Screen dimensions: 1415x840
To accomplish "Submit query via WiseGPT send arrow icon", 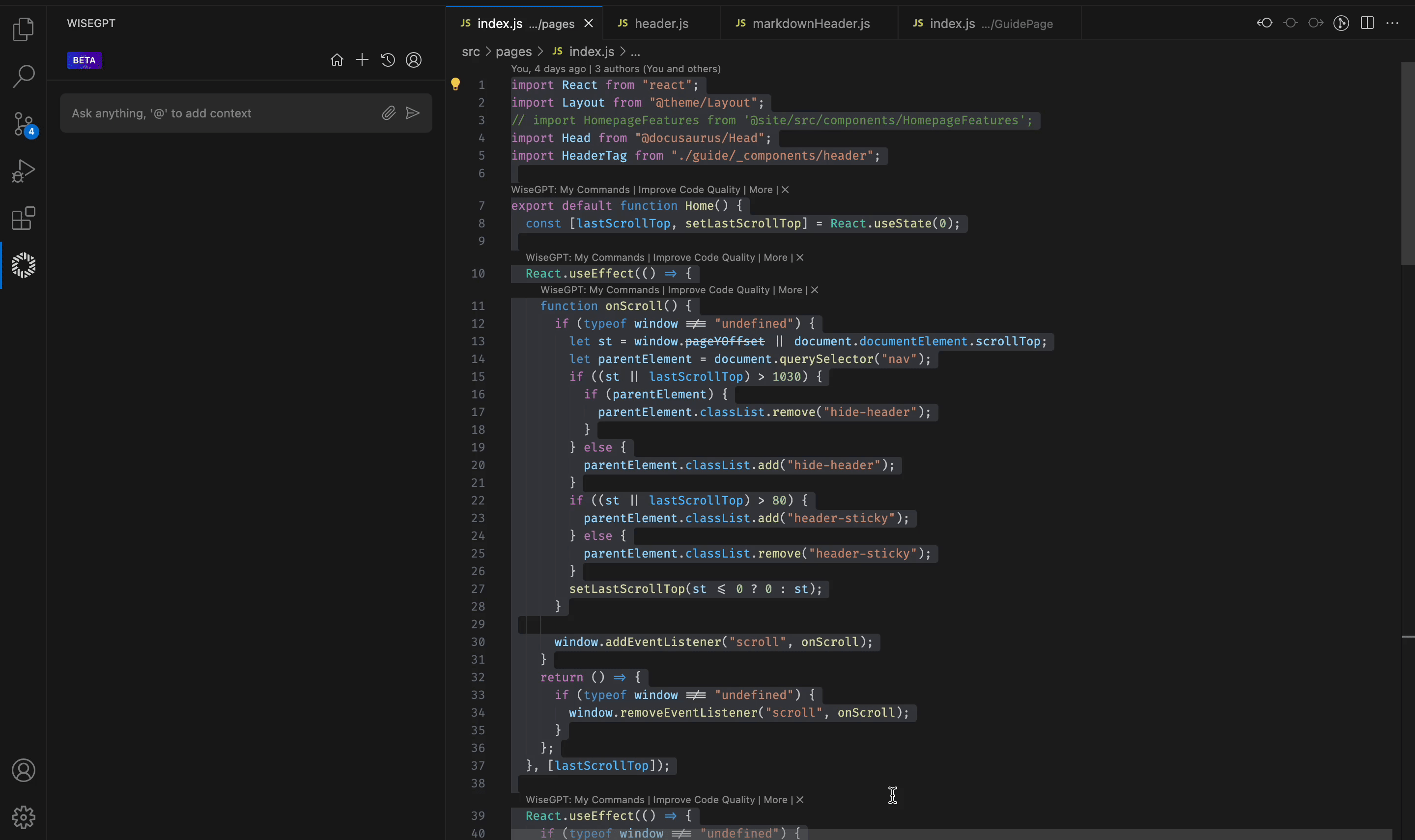I will point(412,113).
